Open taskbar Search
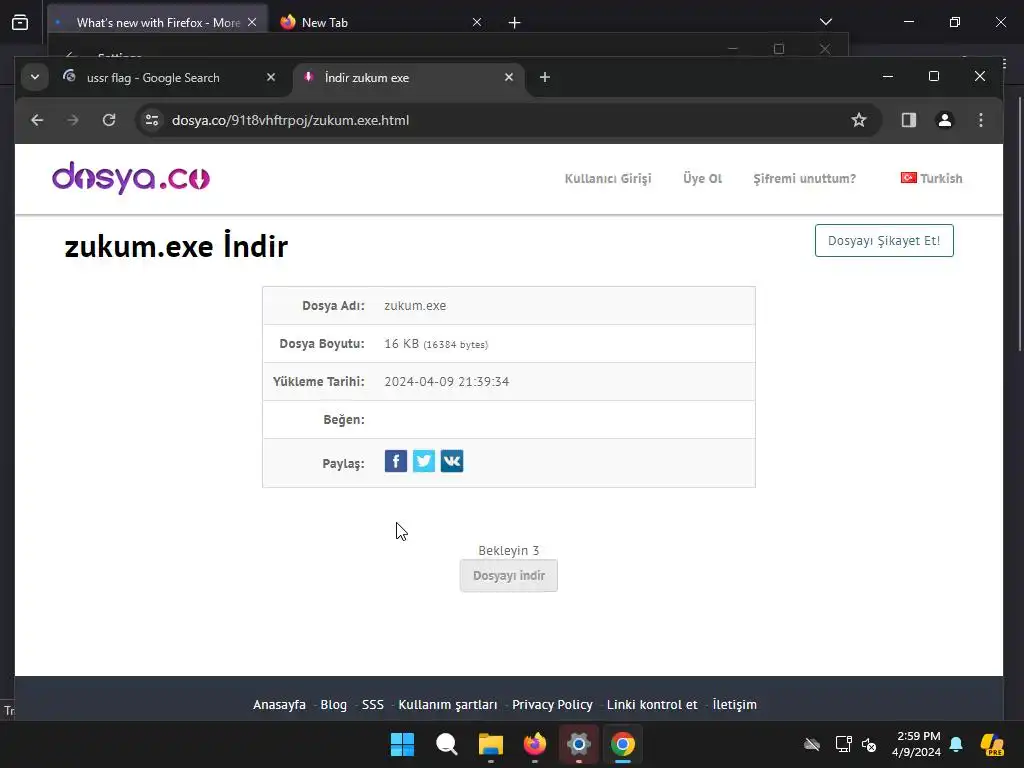The width and height of the screenshot is (1024, 768). (447, 744)
